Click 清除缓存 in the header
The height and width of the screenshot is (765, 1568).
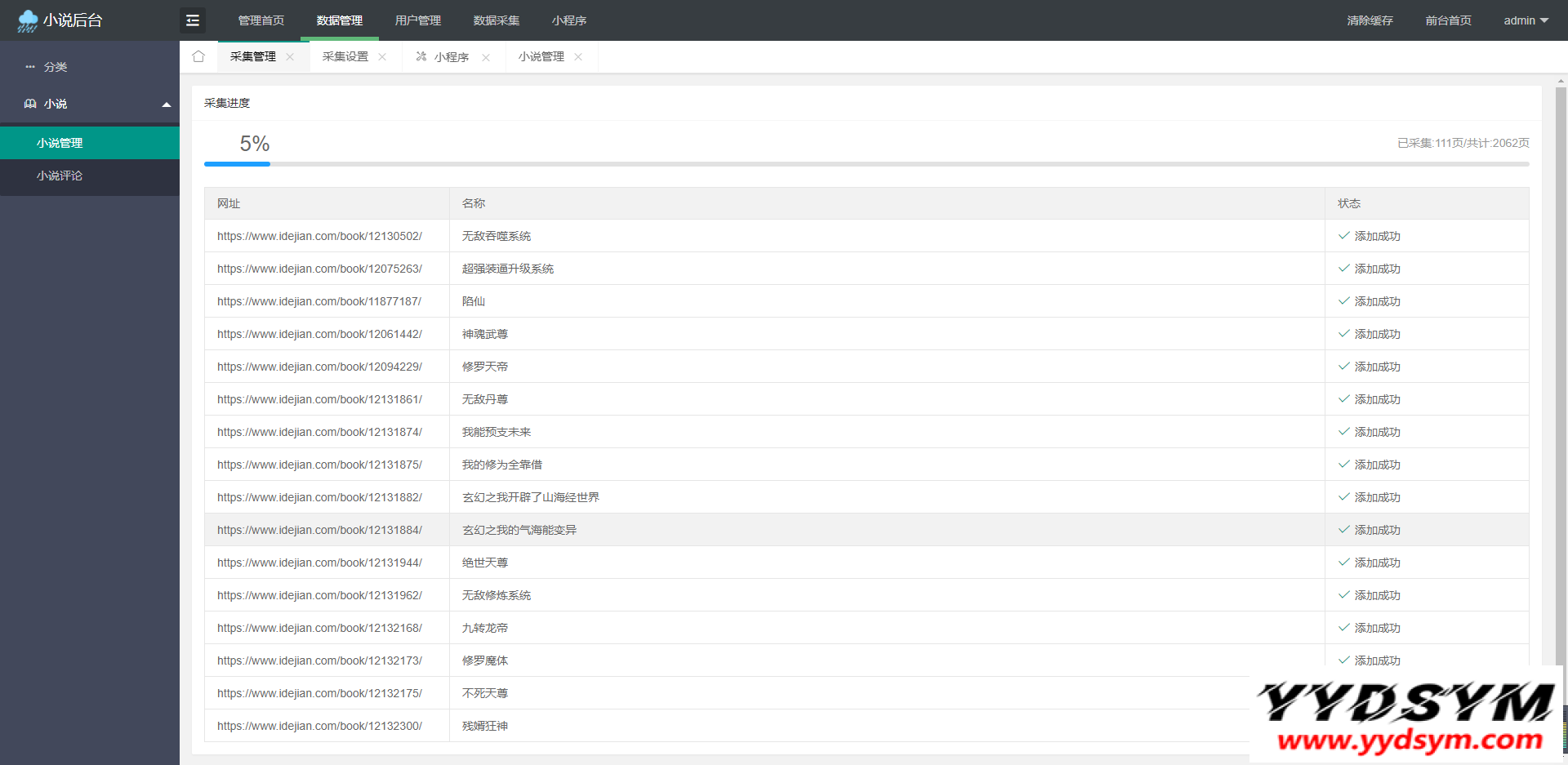[x=1370, y=20]
